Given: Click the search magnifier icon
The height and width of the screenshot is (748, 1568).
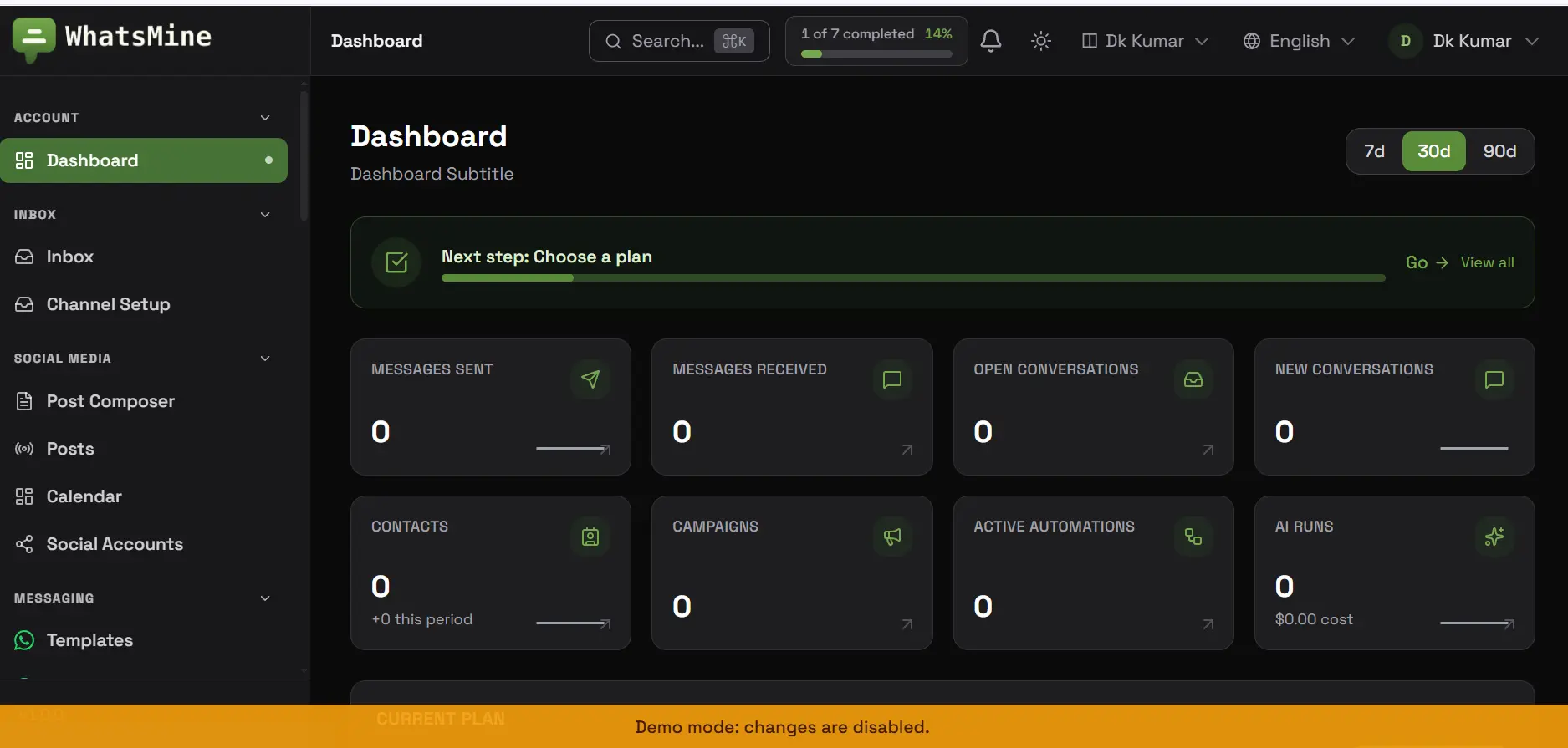Looking at the screenshot, I should [613, 41].
